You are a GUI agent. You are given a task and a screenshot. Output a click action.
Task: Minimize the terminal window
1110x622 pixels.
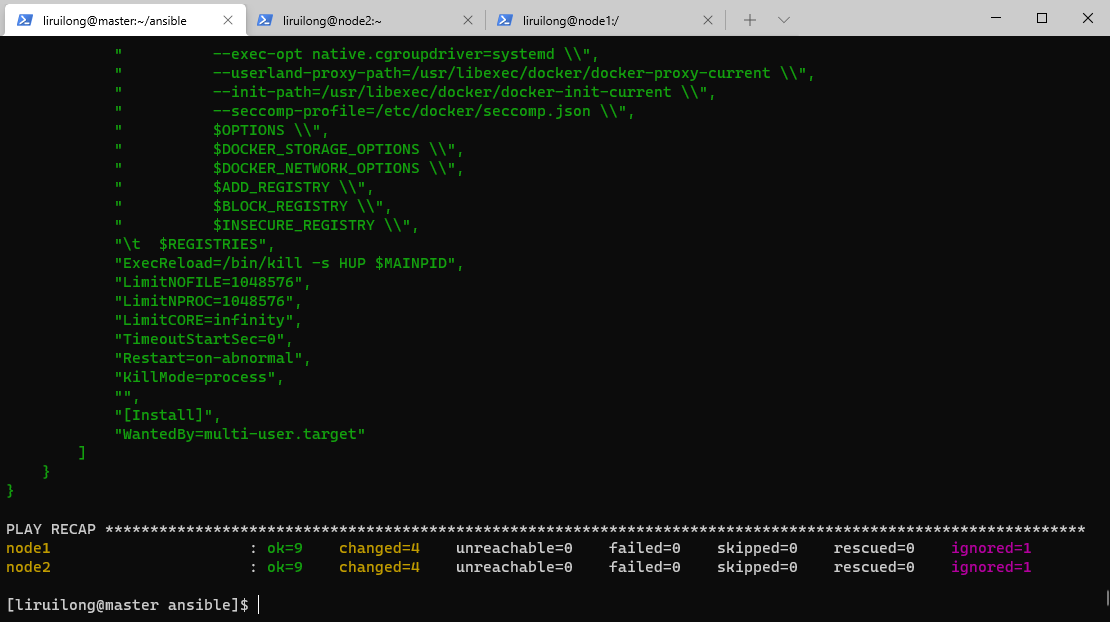(995, 18)
